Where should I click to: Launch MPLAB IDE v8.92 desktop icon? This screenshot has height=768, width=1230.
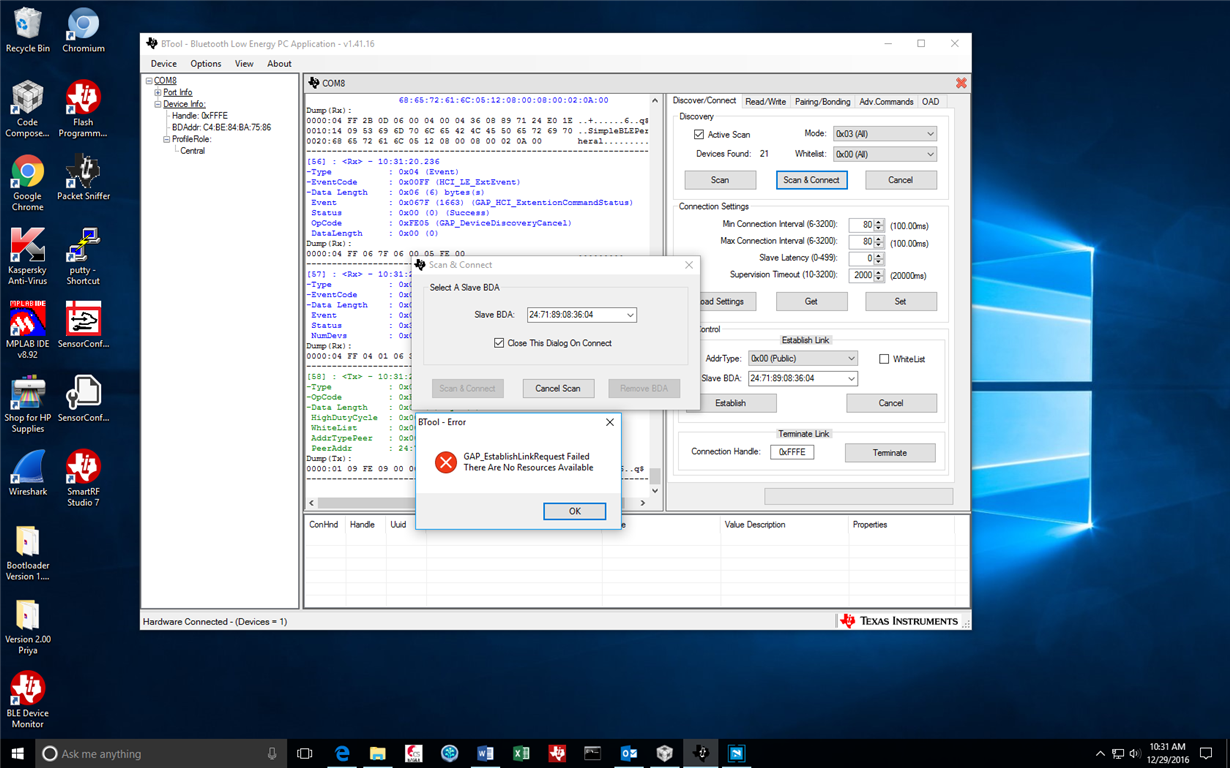point(27,320)
